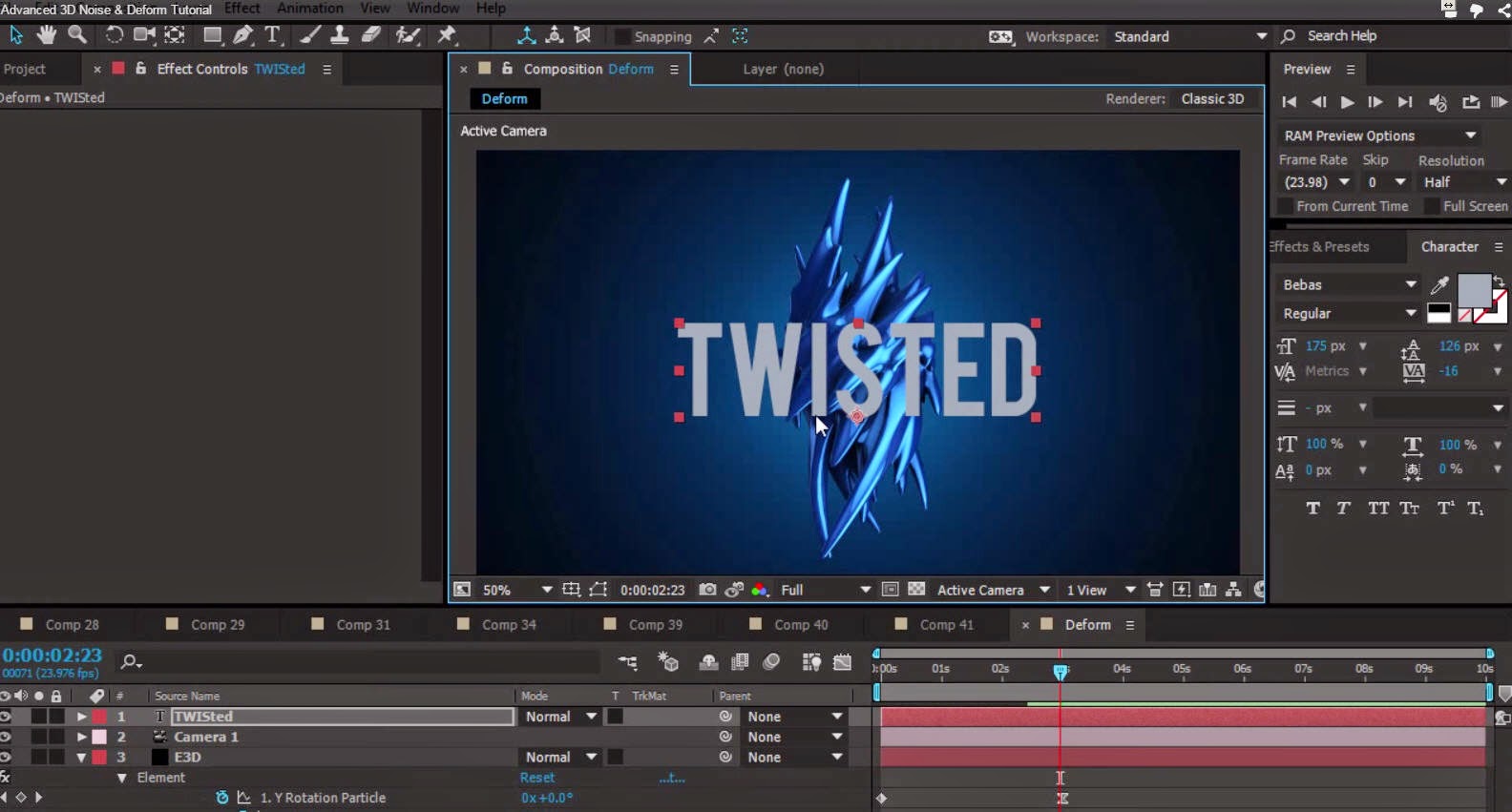The height and width of the screenshot is (812, 1512).
Task: Click the Classic 3D renderer link
Action: click(1212, 98)
